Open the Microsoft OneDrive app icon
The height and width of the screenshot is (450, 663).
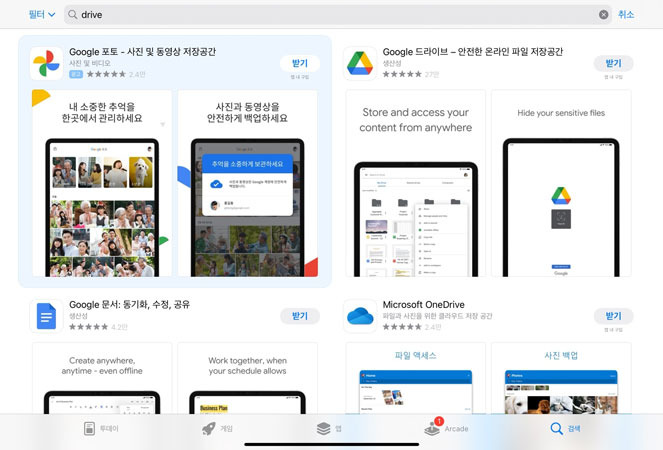tap(360, 316)
